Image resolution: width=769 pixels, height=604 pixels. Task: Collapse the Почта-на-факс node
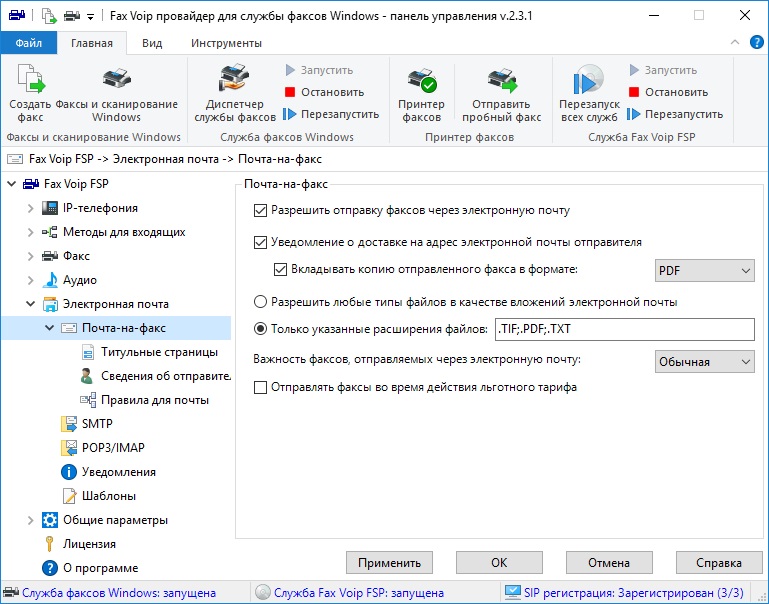(x=50, y=327)
